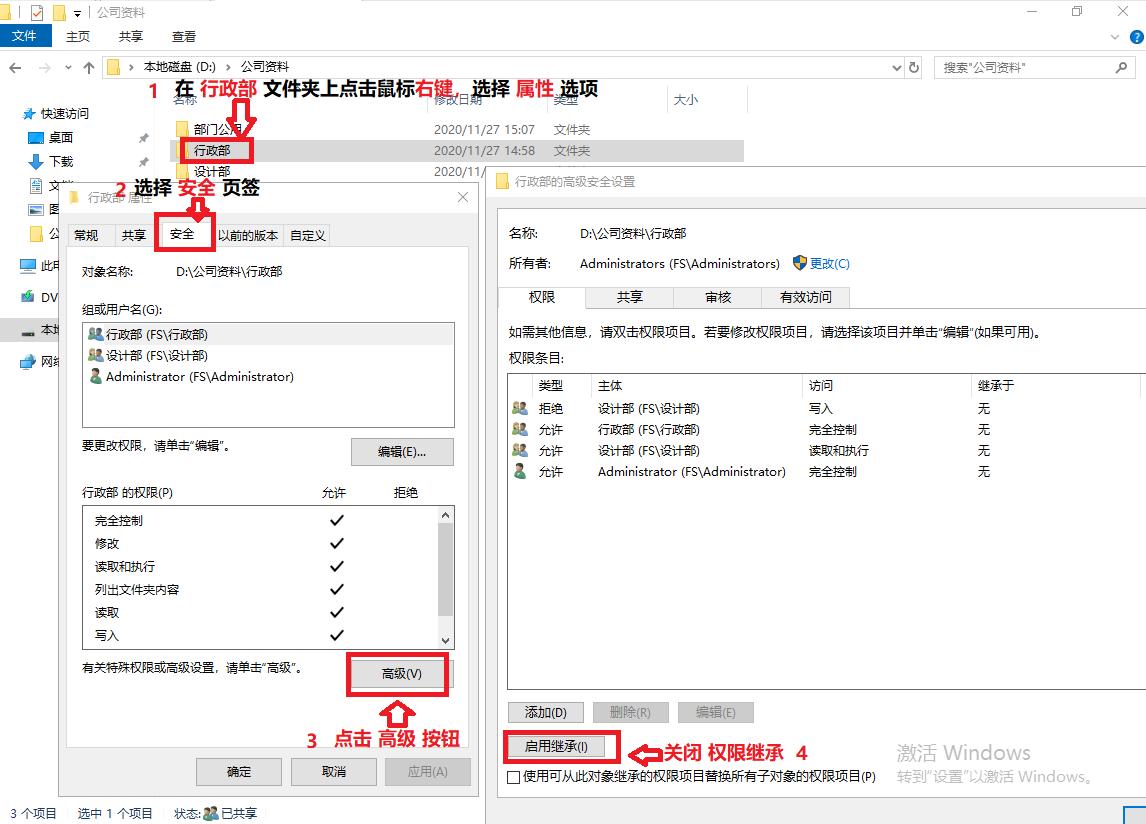Viewport: 1146px width, 824px height.
Task: Enable replacing child object permission entries checkbox
Action: [x=511, y=777]
